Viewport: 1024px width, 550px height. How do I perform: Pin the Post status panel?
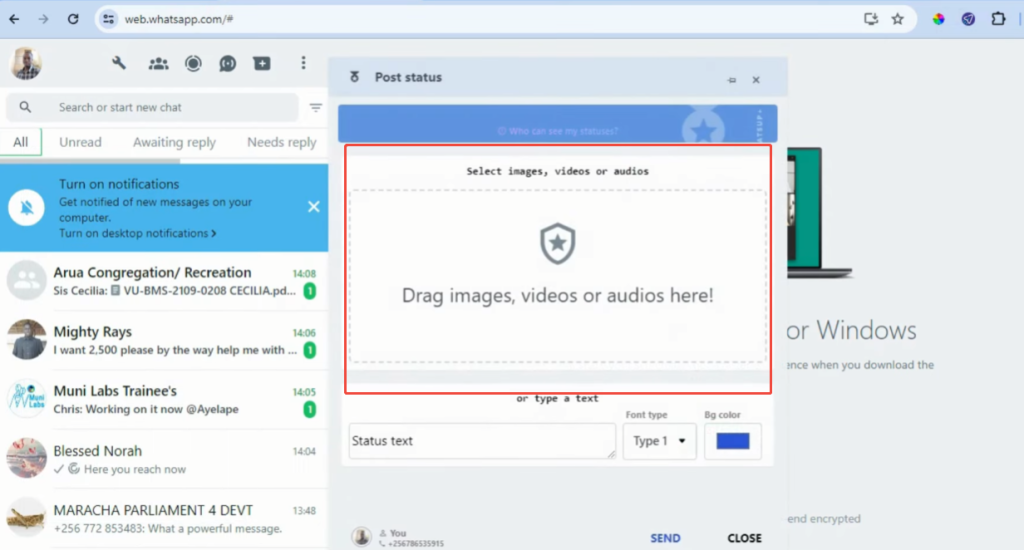pyautogui.click(x=731, y=79)
